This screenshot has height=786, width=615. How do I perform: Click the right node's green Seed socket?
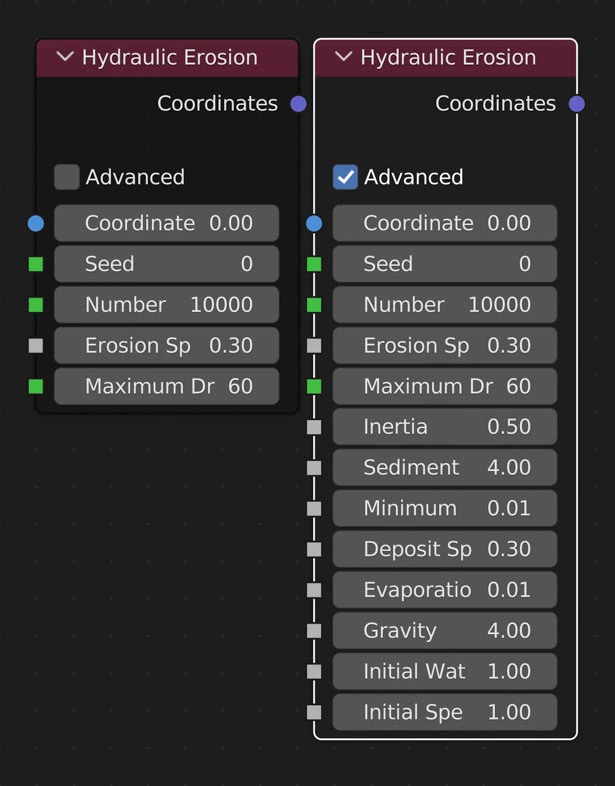(314, 264)
